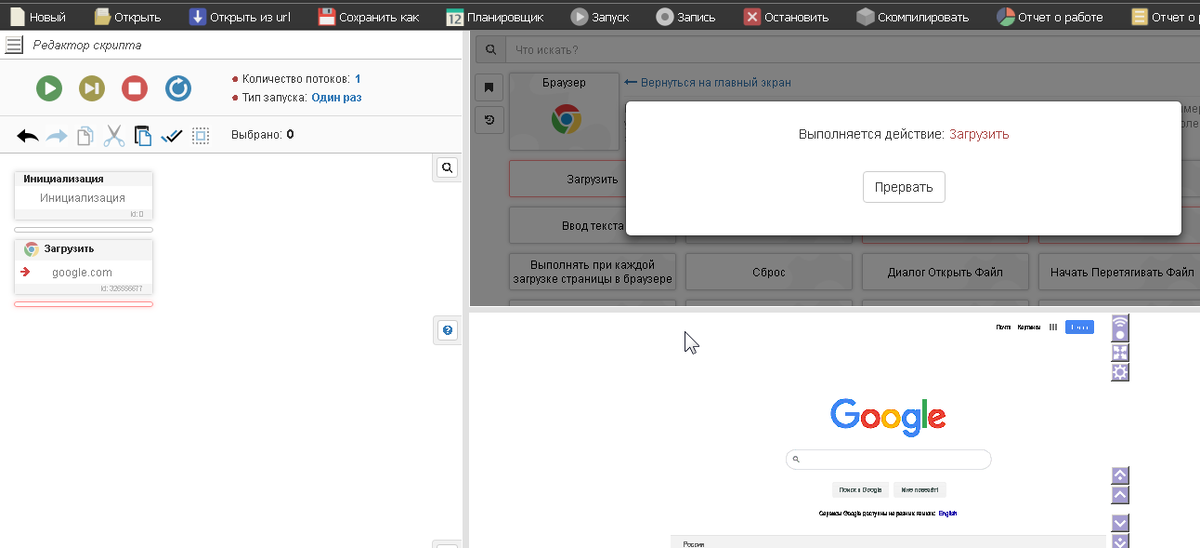Click Открыть из url toolbar item

pyautogui.click(x=240, y=17)
